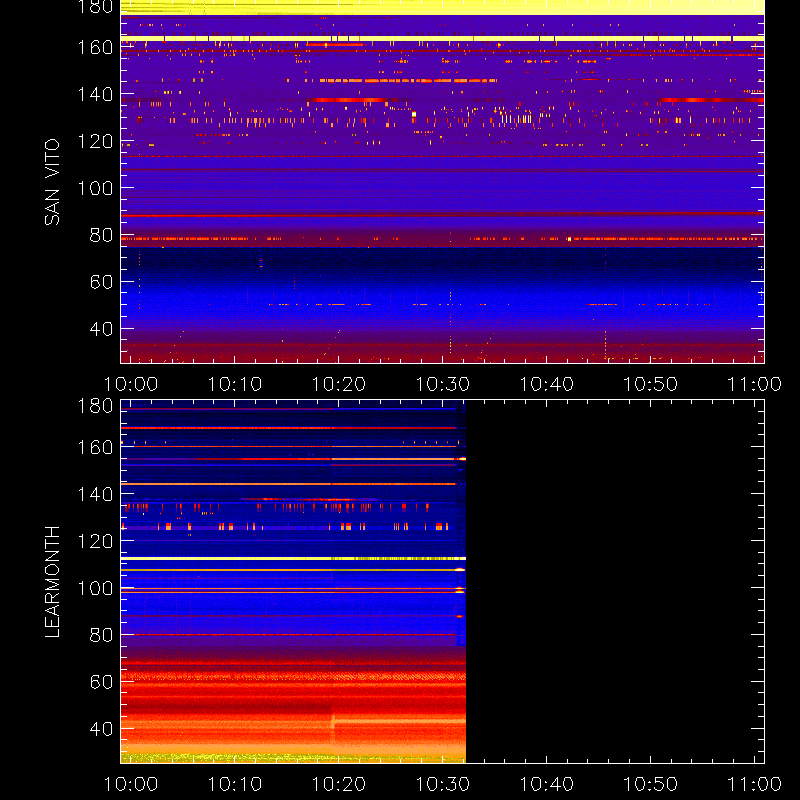
Task: Pick the 100 frequency label on Learmonth plot
Action: [95, 588]
